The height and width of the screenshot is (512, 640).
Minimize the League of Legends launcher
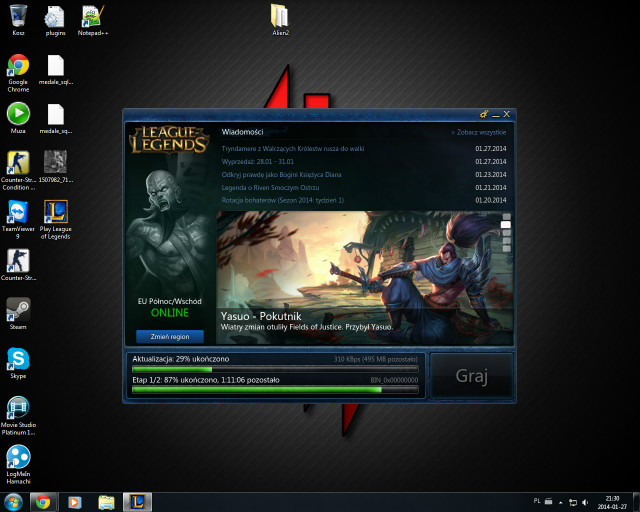(x=496, y=115)
